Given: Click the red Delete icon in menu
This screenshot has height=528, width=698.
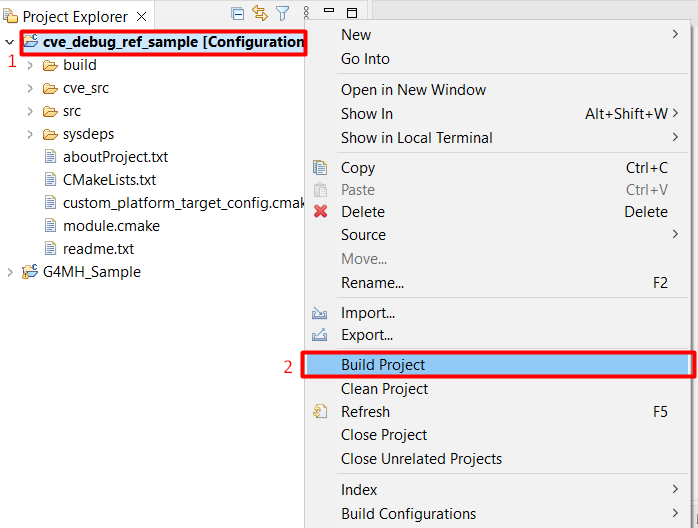Looking at the screenshot, I should [x=320, y=212].
